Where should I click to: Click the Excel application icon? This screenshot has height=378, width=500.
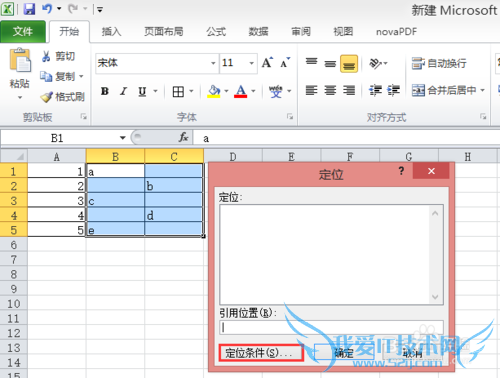tap(7, 9)
